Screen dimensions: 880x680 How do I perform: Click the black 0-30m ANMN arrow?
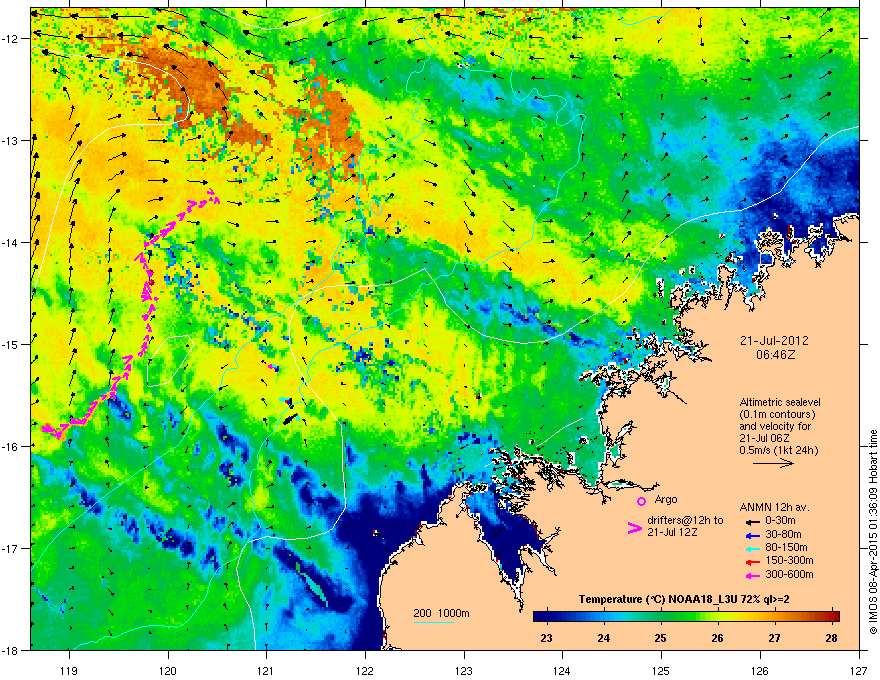pyautogui.click(x=751, y=521)
